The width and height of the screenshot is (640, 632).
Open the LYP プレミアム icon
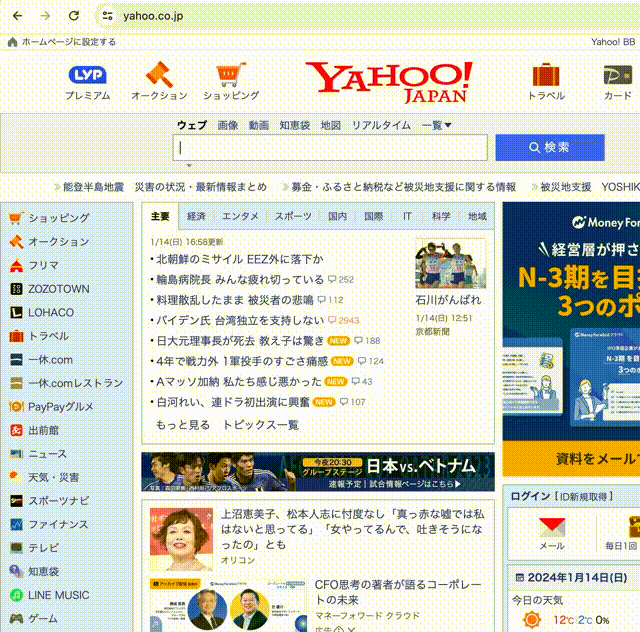coord(88,75)
